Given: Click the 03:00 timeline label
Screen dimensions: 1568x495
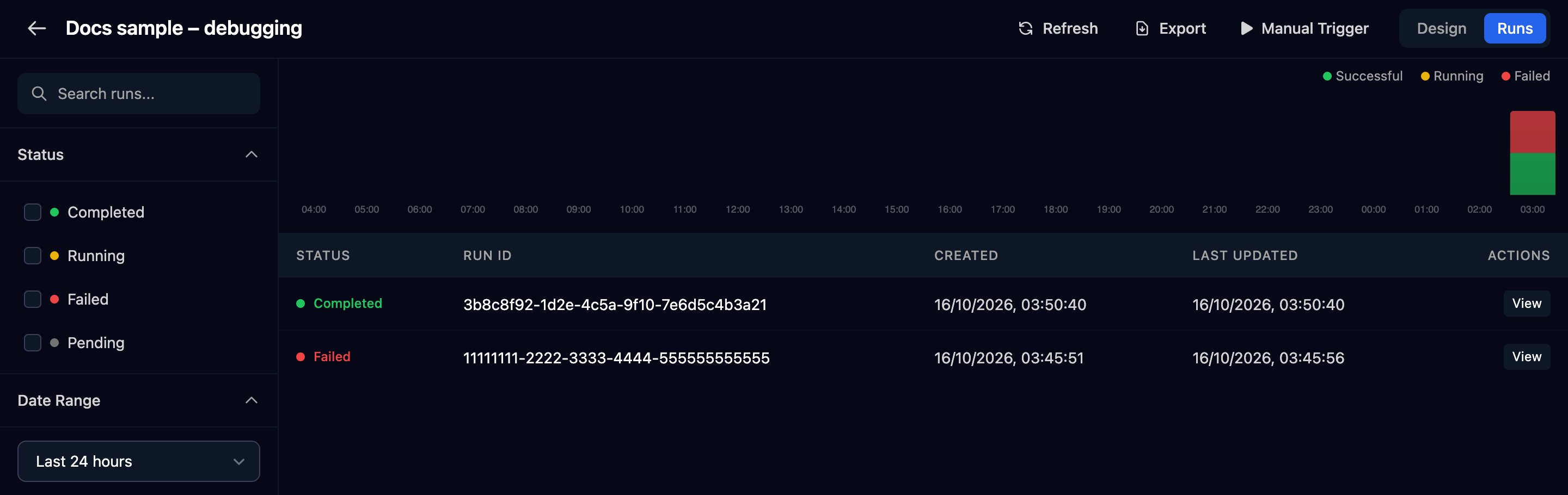Looking at the screenshot, I should [x=1532, y=210].
